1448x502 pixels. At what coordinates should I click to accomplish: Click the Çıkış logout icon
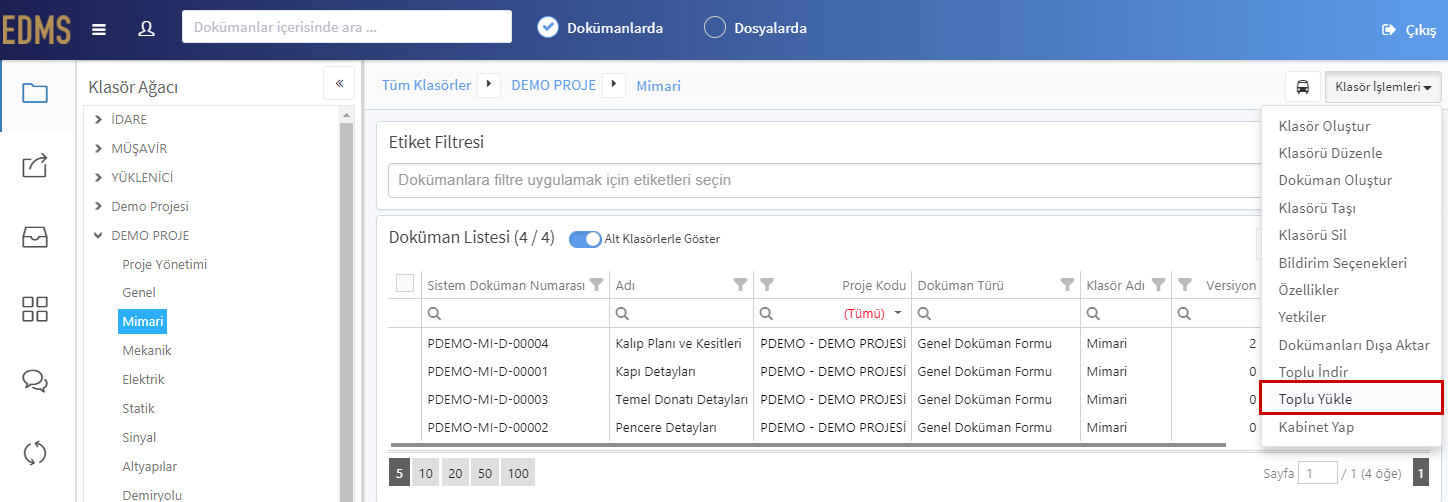(x=1388, y=30)
